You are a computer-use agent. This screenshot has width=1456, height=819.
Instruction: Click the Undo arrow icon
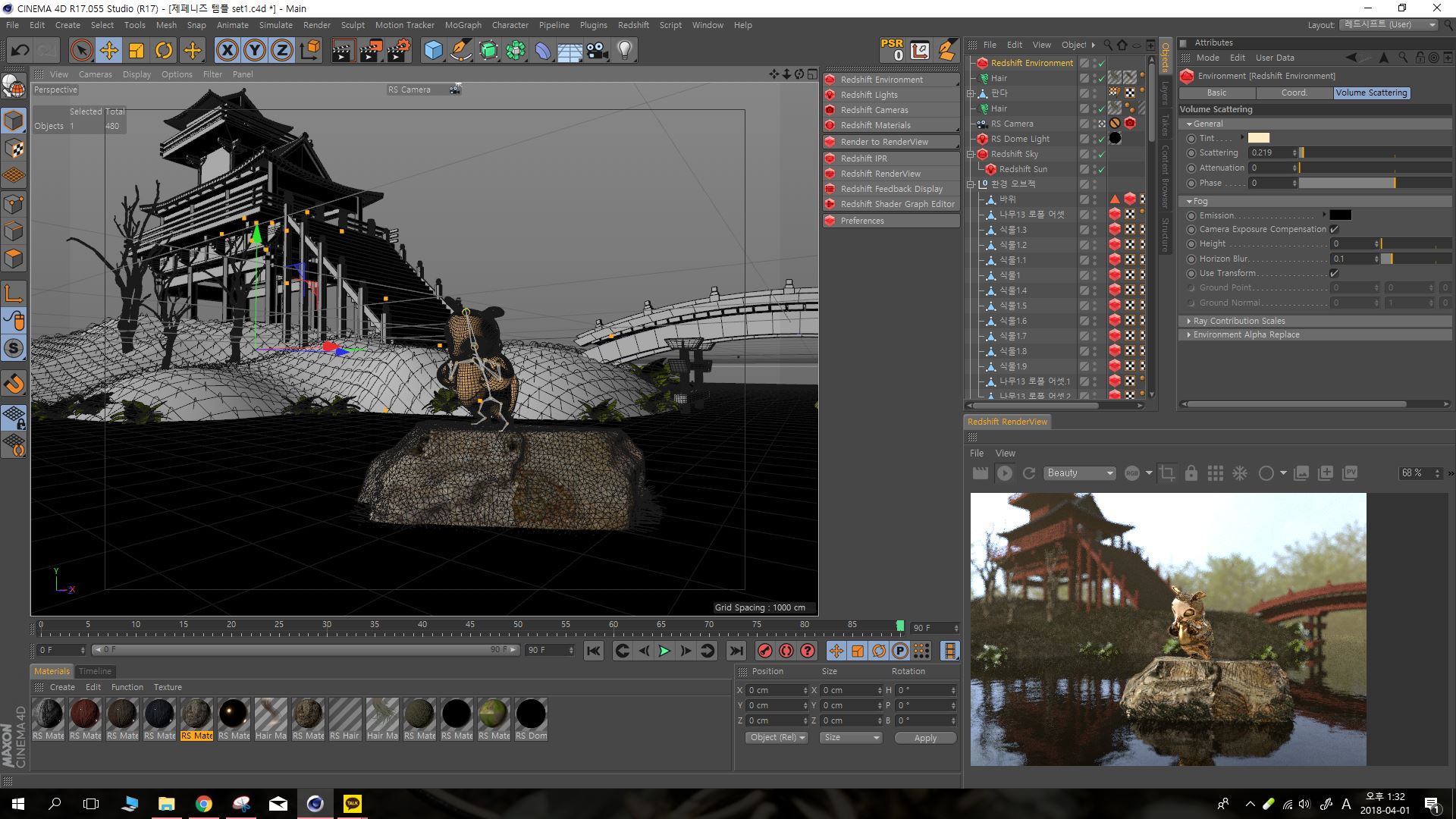point(20,51)
